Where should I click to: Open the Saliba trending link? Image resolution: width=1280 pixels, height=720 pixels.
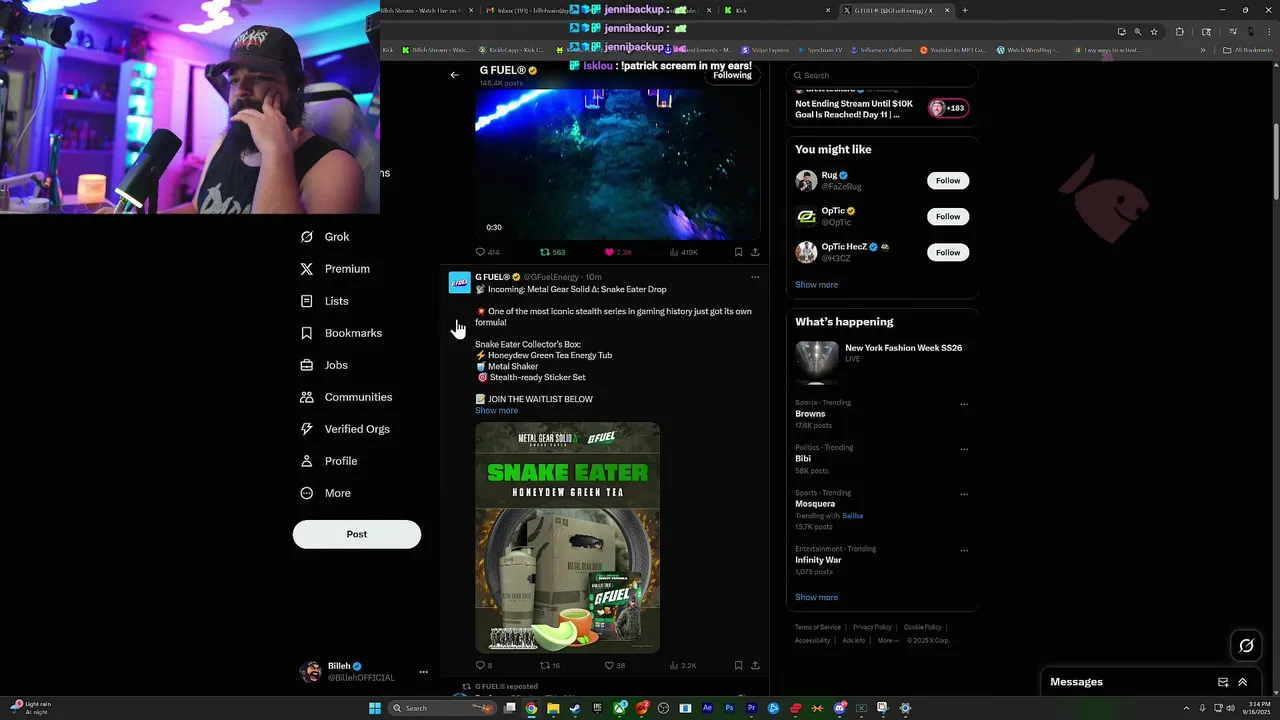pos(852,516)
